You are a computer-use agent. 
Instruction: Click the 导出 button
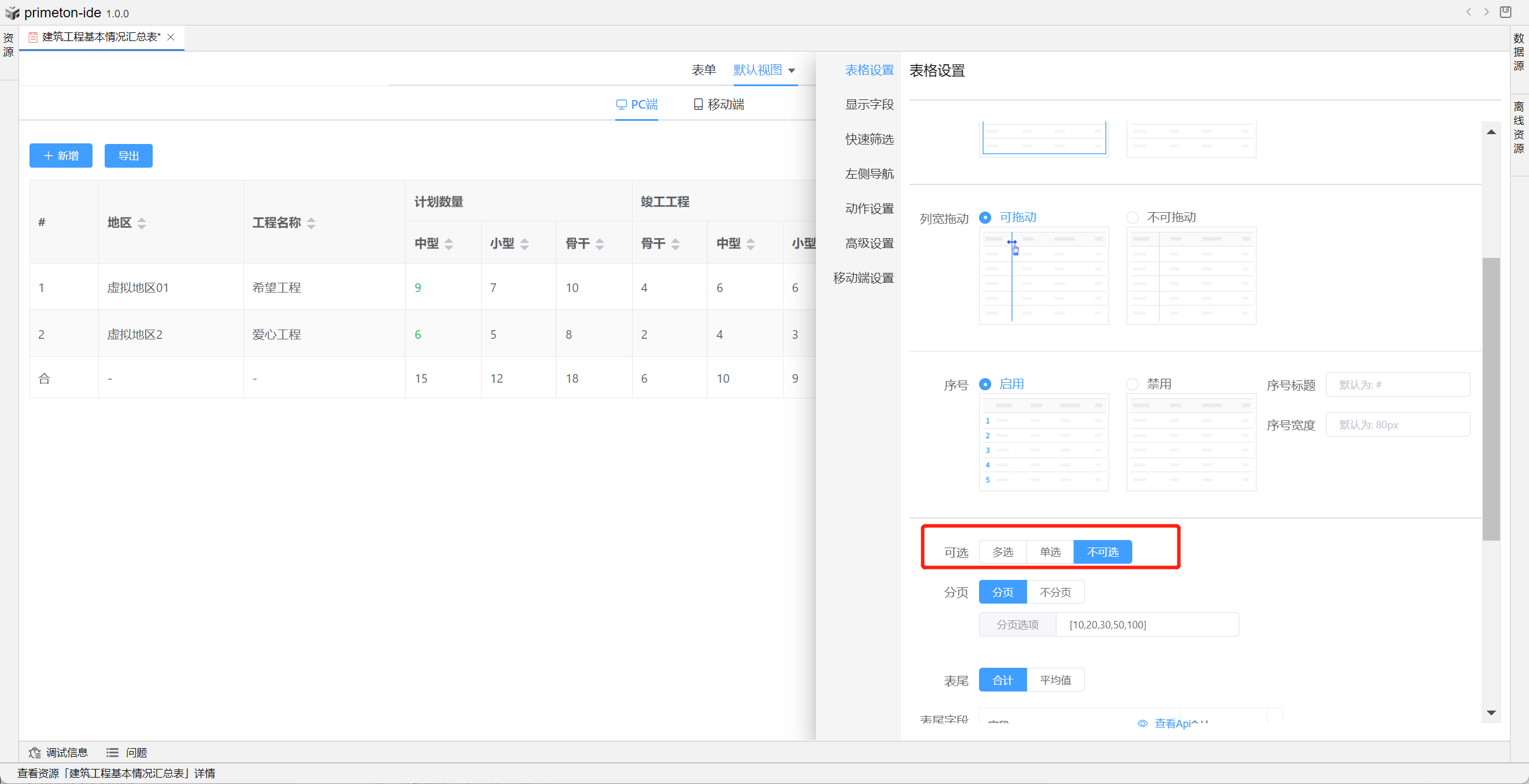[128, 156]
